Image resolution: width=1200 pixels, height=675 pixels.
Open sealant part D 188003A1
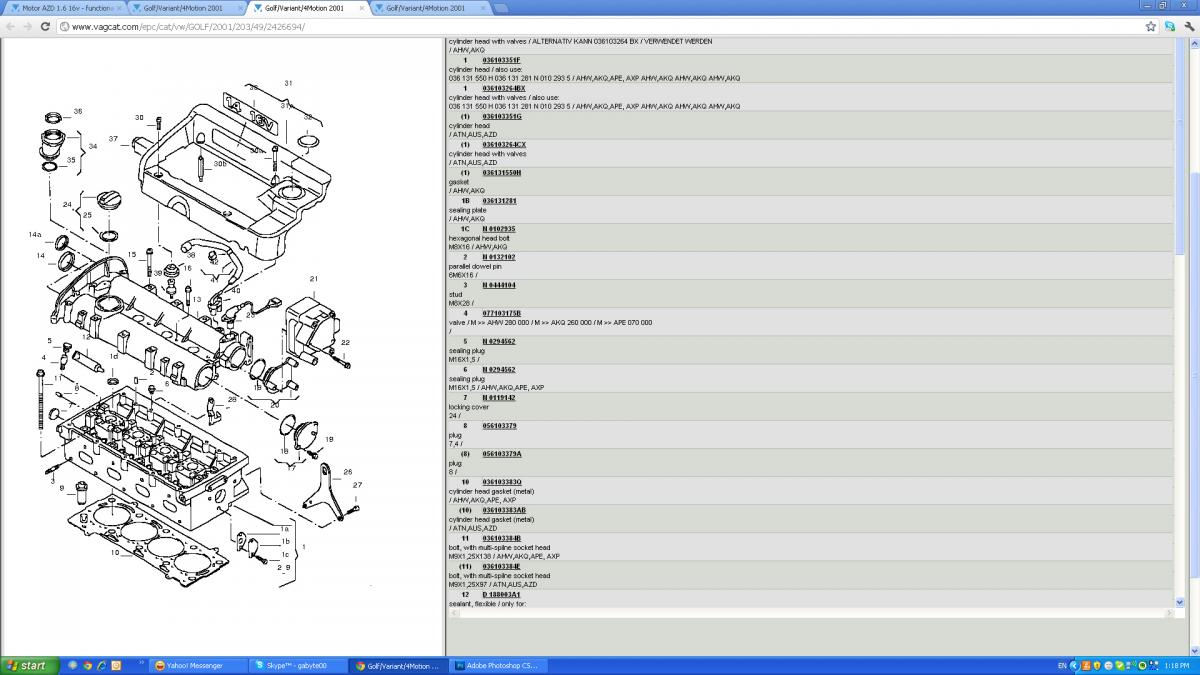(x=501, y=594)
